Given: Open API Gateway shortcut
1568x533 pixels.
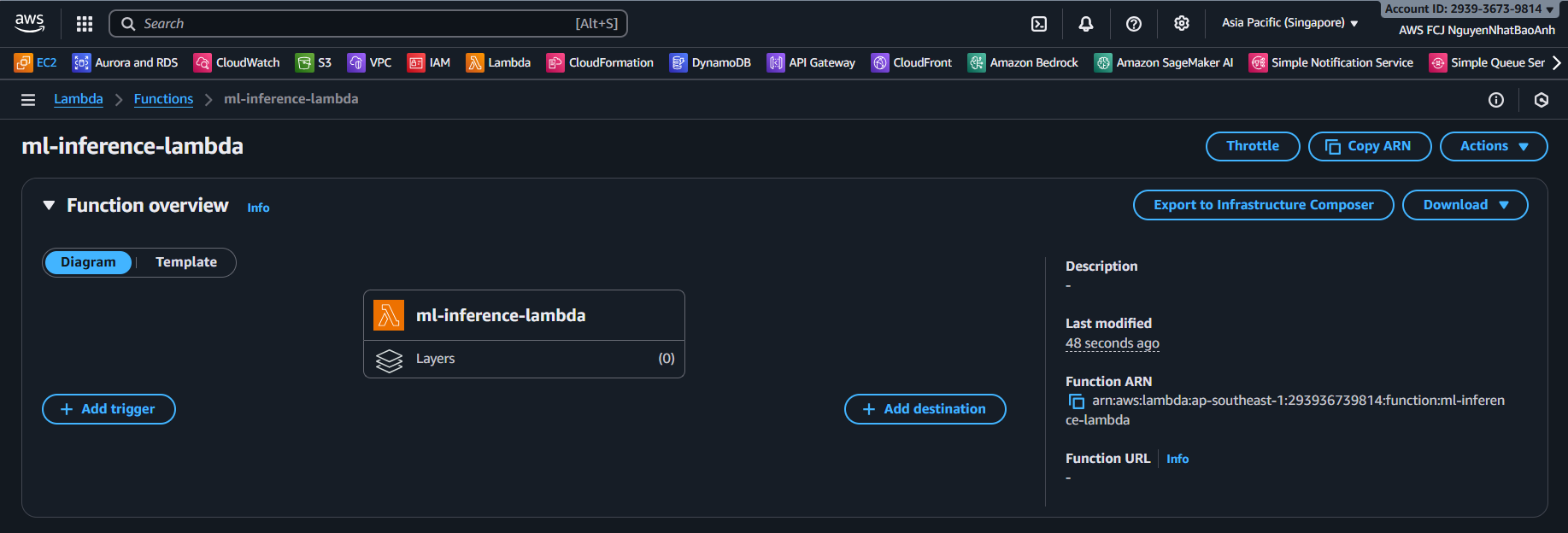Looking at the screenshot, I should 811,62.
